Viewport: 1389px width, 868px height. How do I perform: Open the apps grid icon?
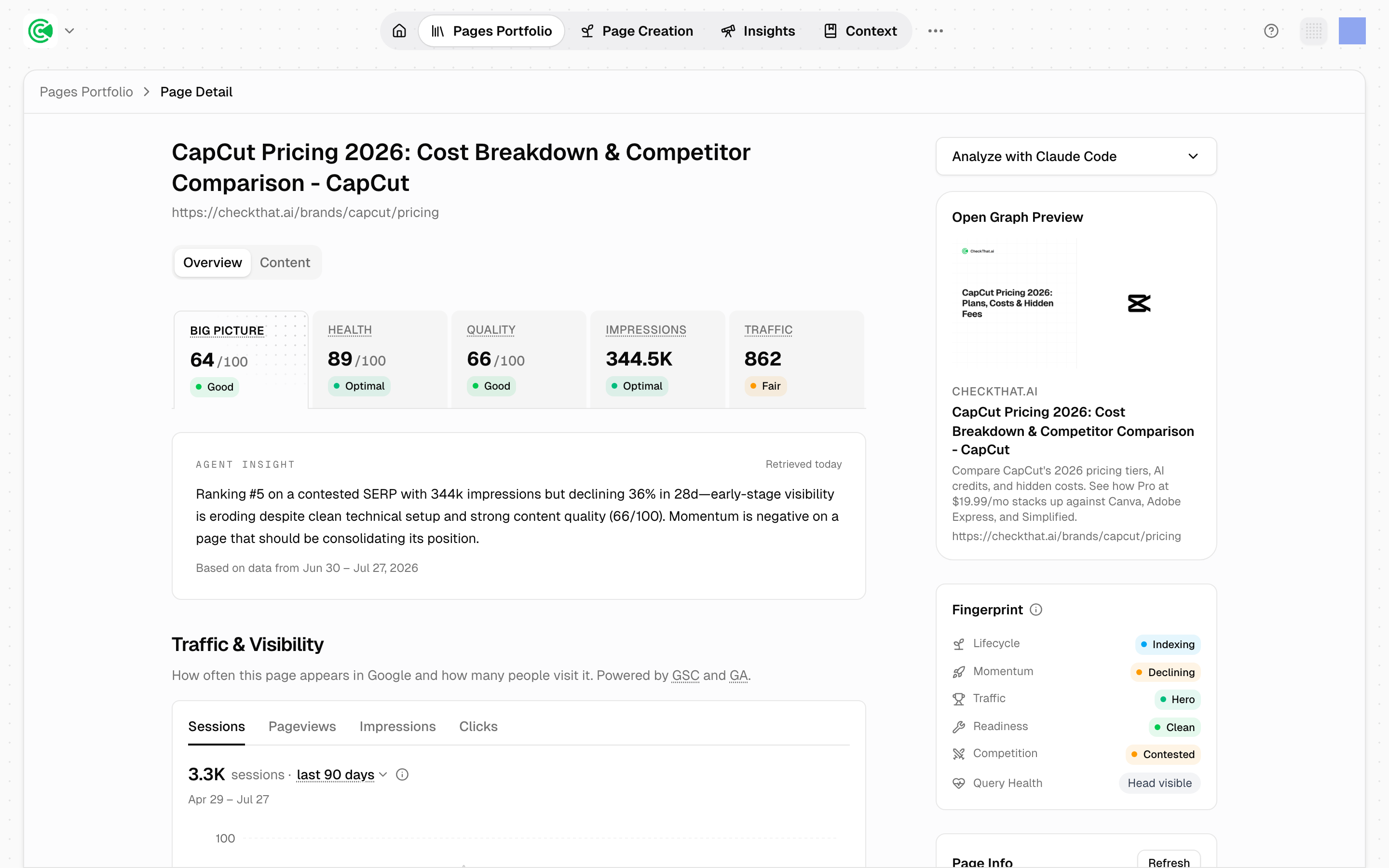[1314, 31]
